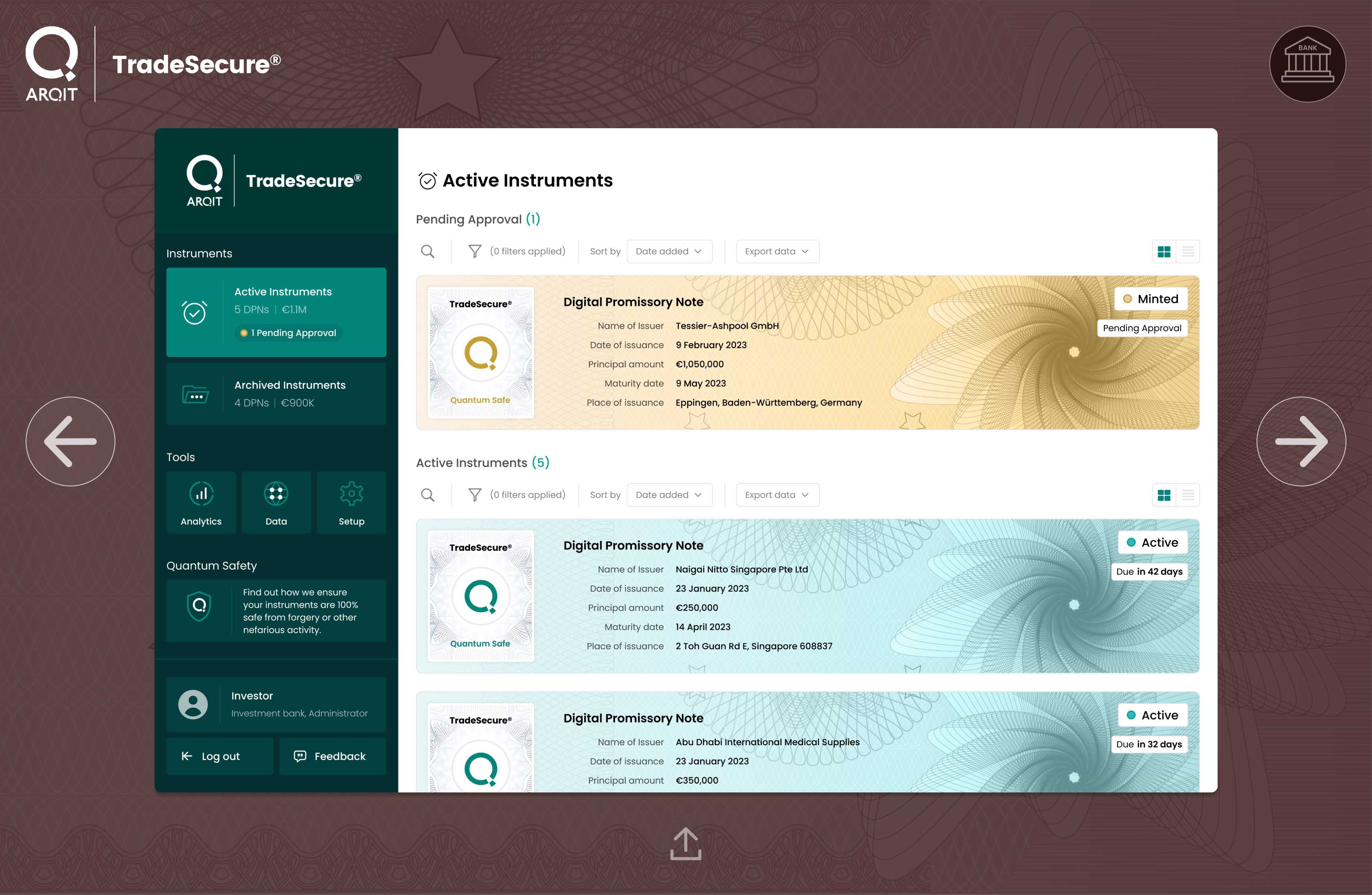The image size is (1372, 895).
Task: Switch Pending Approval to list view
Action: coord(1188,251)
